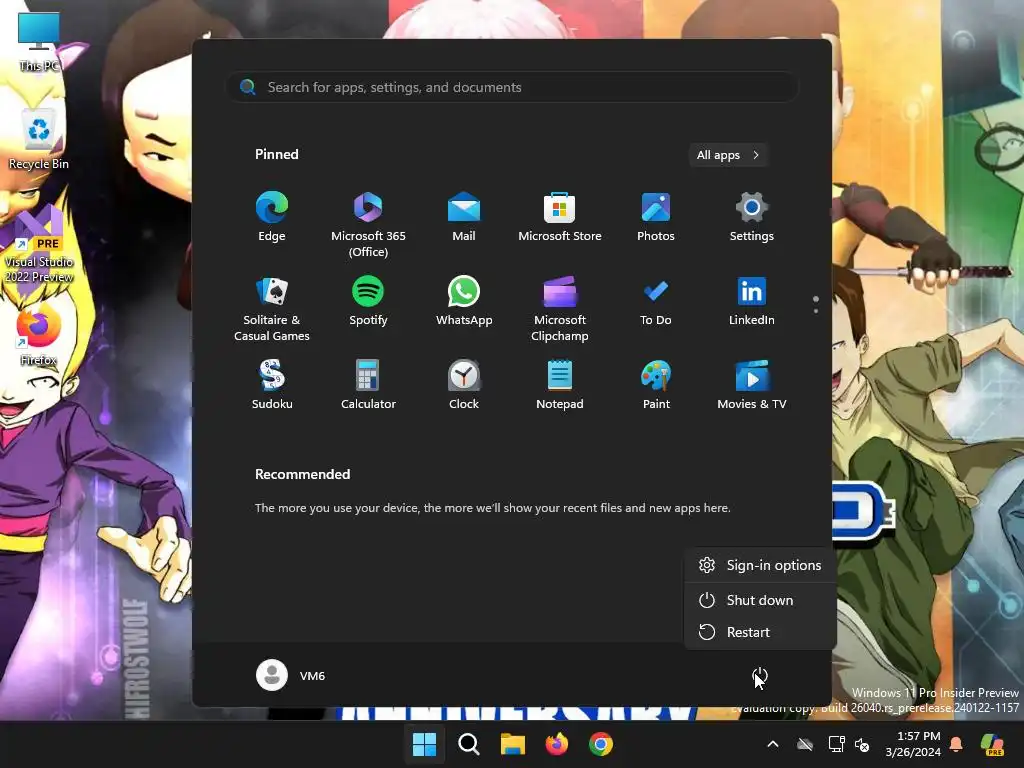Screen dimensions: 1024x768
Task: Open File Explorer from taskbar
Action: (x=513, y=744)
